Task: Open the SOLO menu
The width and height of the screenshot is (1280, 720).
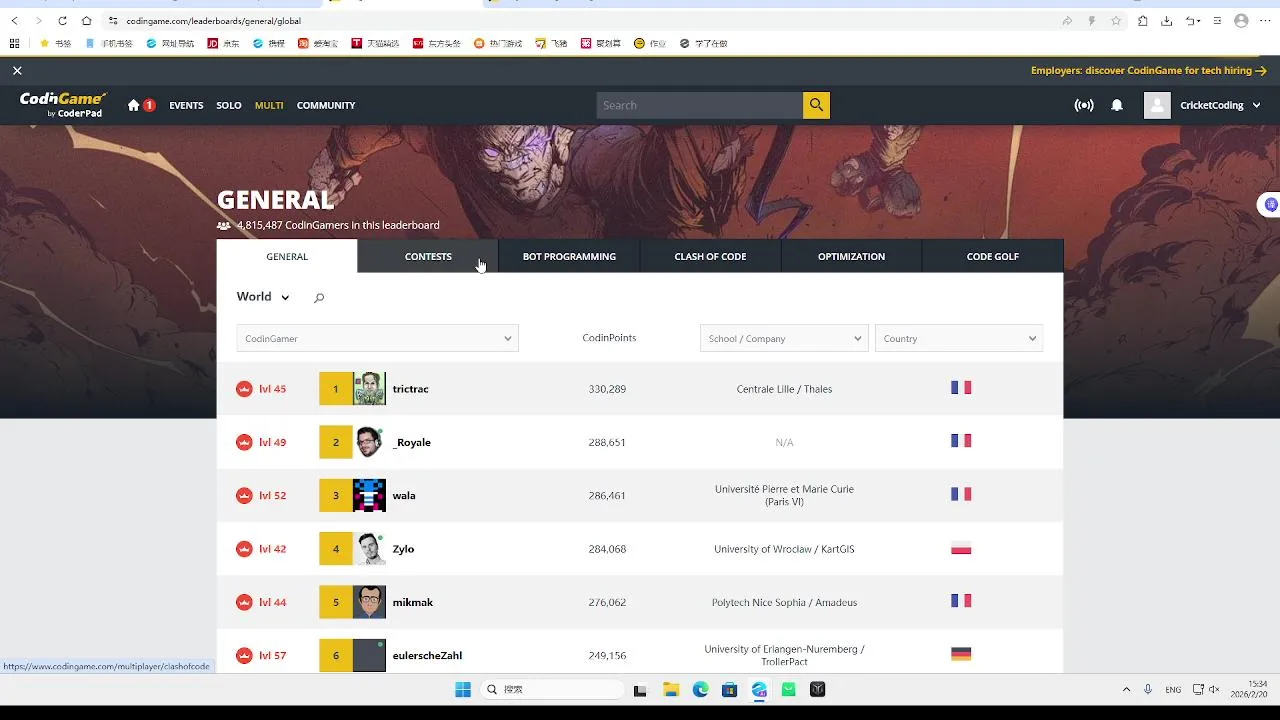Action: pos(229,105)
